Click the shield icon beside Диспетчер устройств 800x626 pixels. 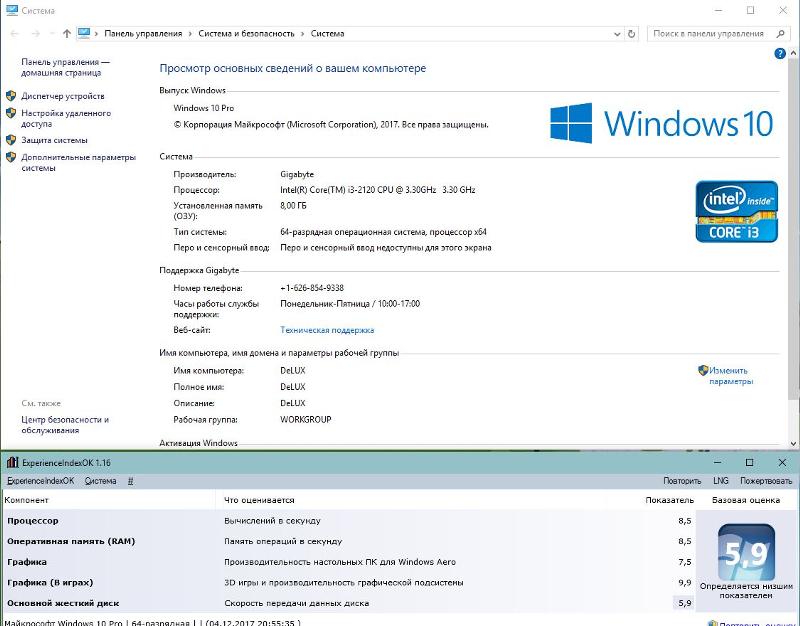pos(11,96)
